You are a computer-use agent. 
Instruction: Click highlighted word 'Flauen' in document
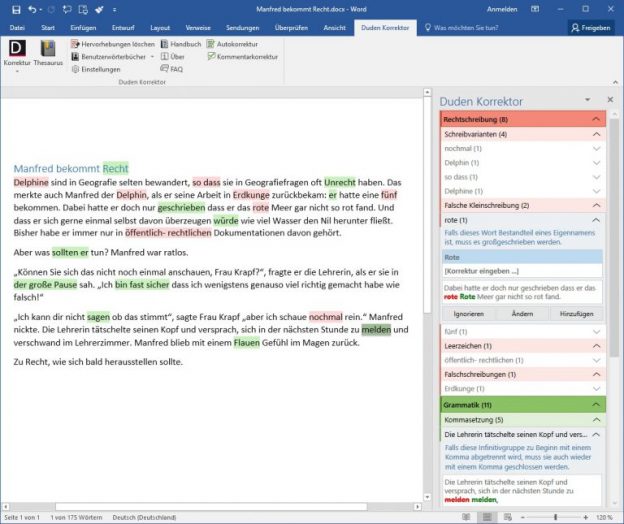(246, 343)
